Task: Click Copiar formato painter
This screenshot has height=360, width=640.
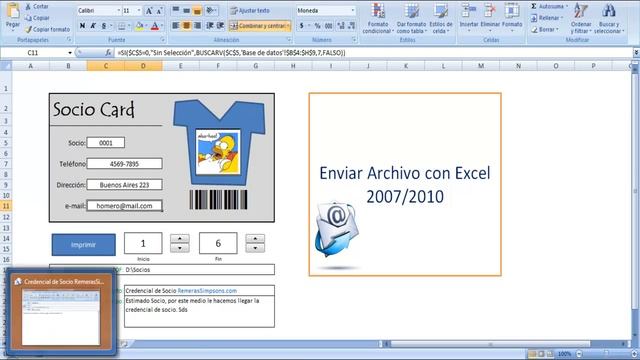Action: coord(47,29)
